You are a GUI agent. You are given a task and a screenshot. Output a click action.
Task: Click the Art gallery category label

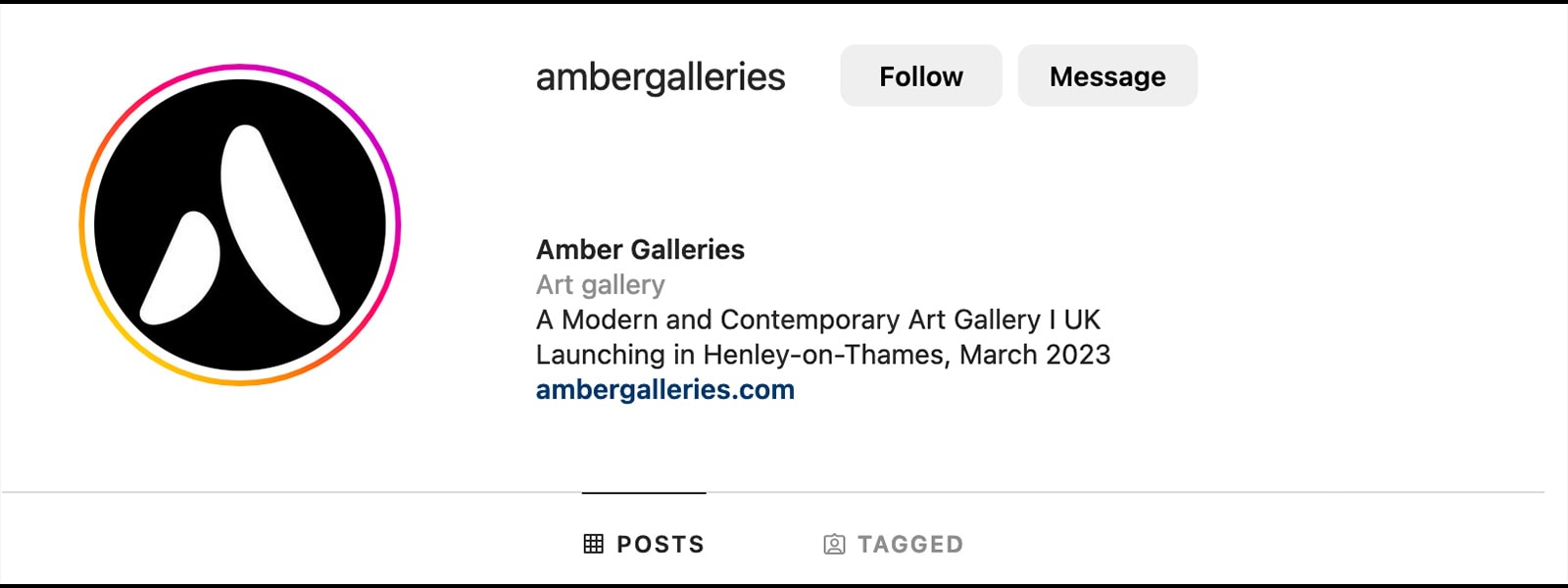coord(601,284)
